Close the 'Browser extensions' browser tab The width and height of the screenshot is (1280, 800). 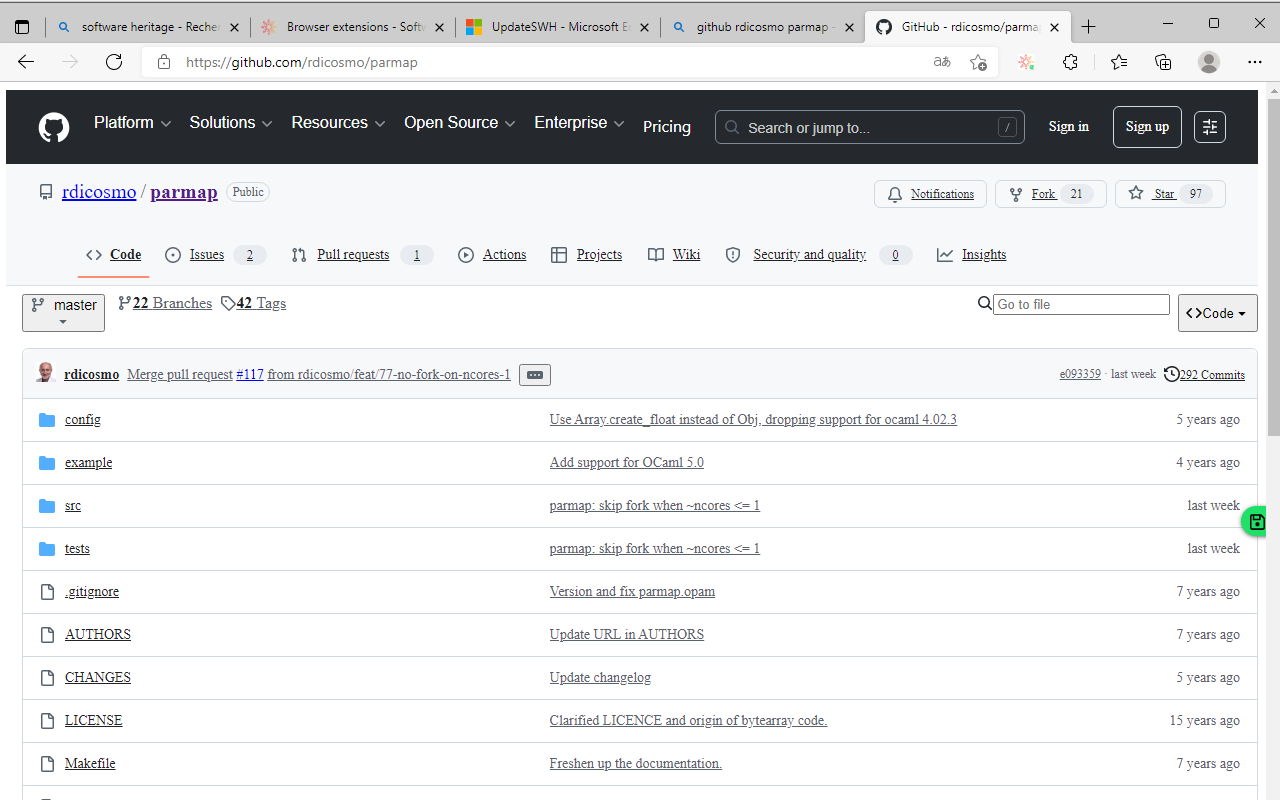439,27
